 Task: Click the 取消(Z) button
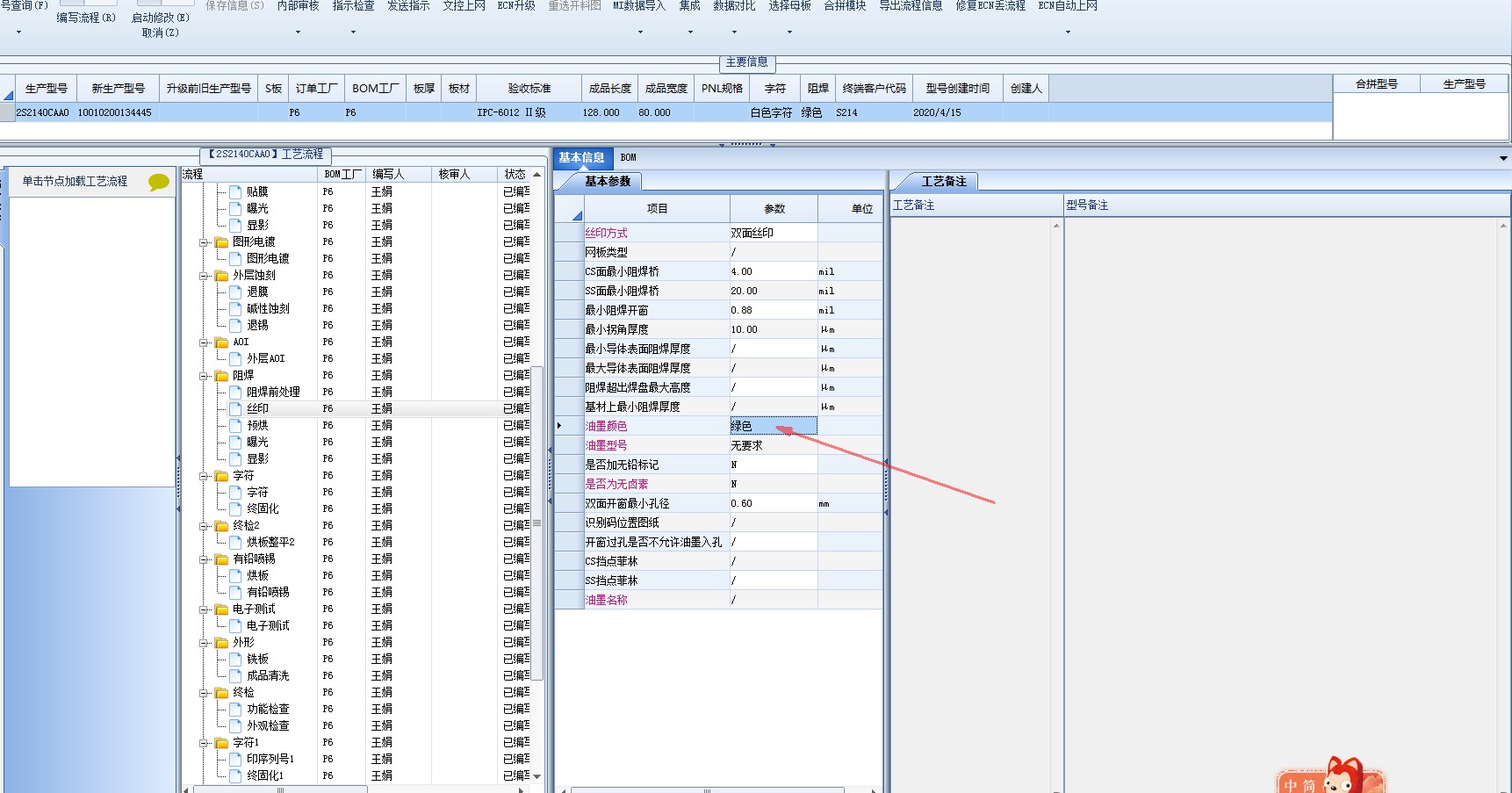tap(160, 32)
